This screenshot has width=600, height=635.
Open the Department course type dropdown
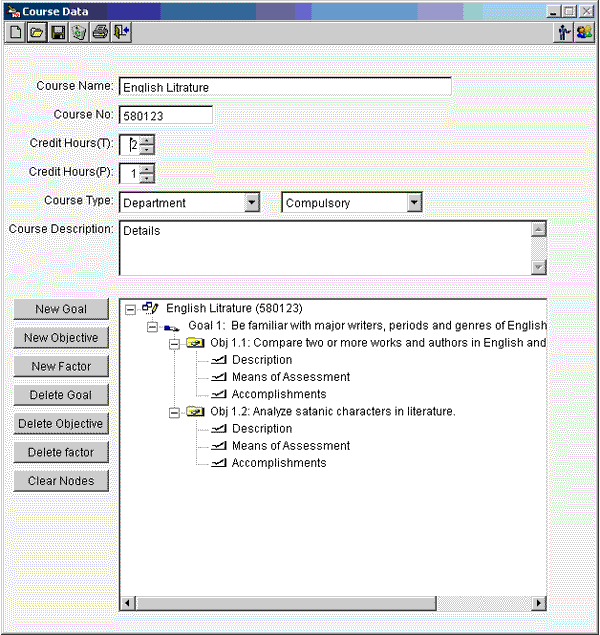[252, 202]
